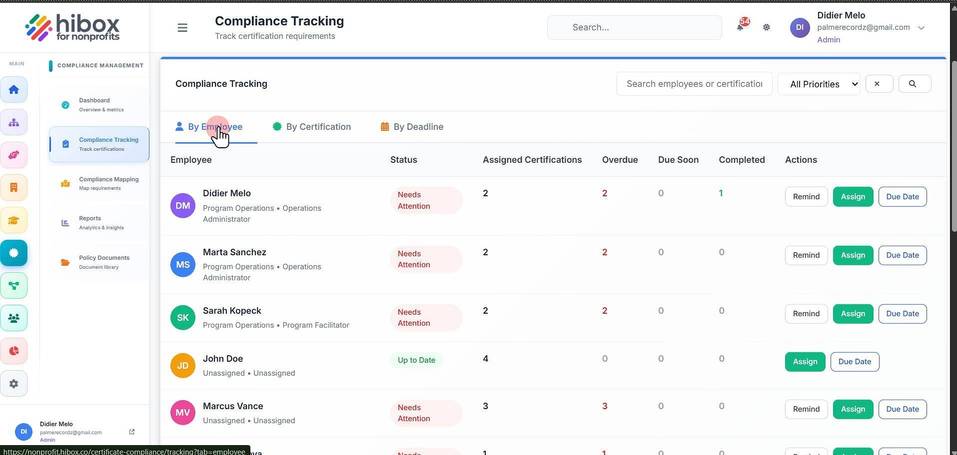
Task: Open the graduation cap training icon
Action: pyautogui.click(x=13, y=220)
